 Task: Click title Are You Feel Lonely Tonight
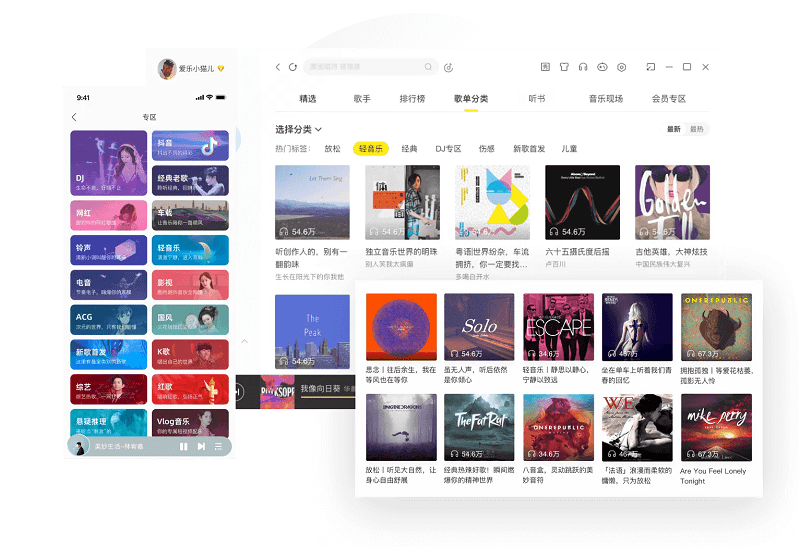(713, 476)
